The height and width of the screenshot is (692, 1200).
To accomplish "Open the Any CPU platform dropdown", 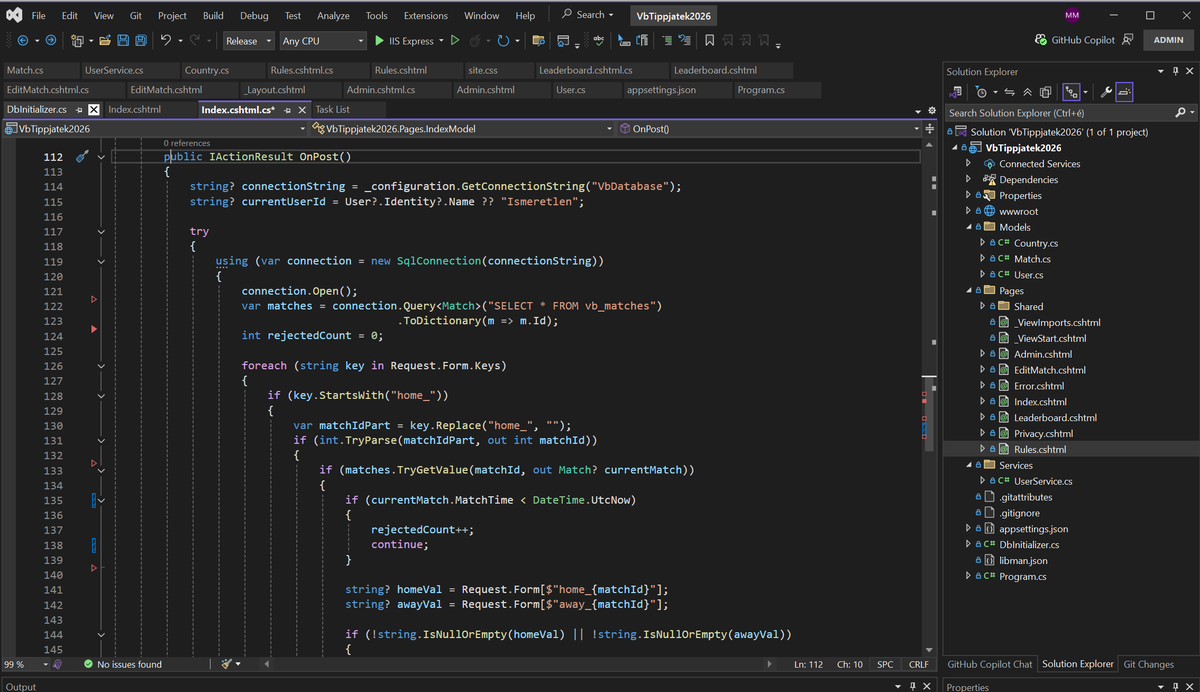I will coord(323,41).
